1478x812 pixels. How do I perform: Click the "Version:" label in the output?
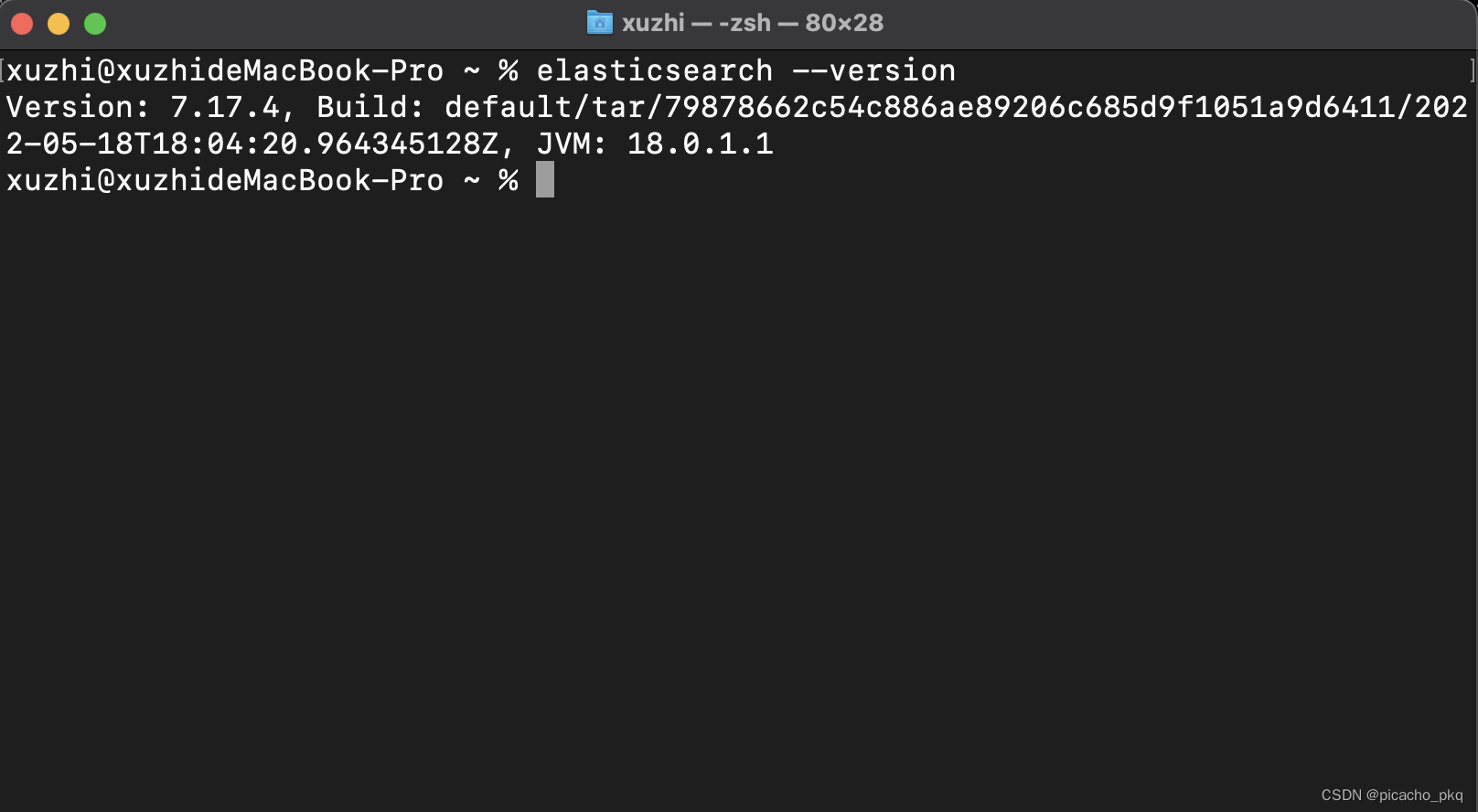click(78, 108)
